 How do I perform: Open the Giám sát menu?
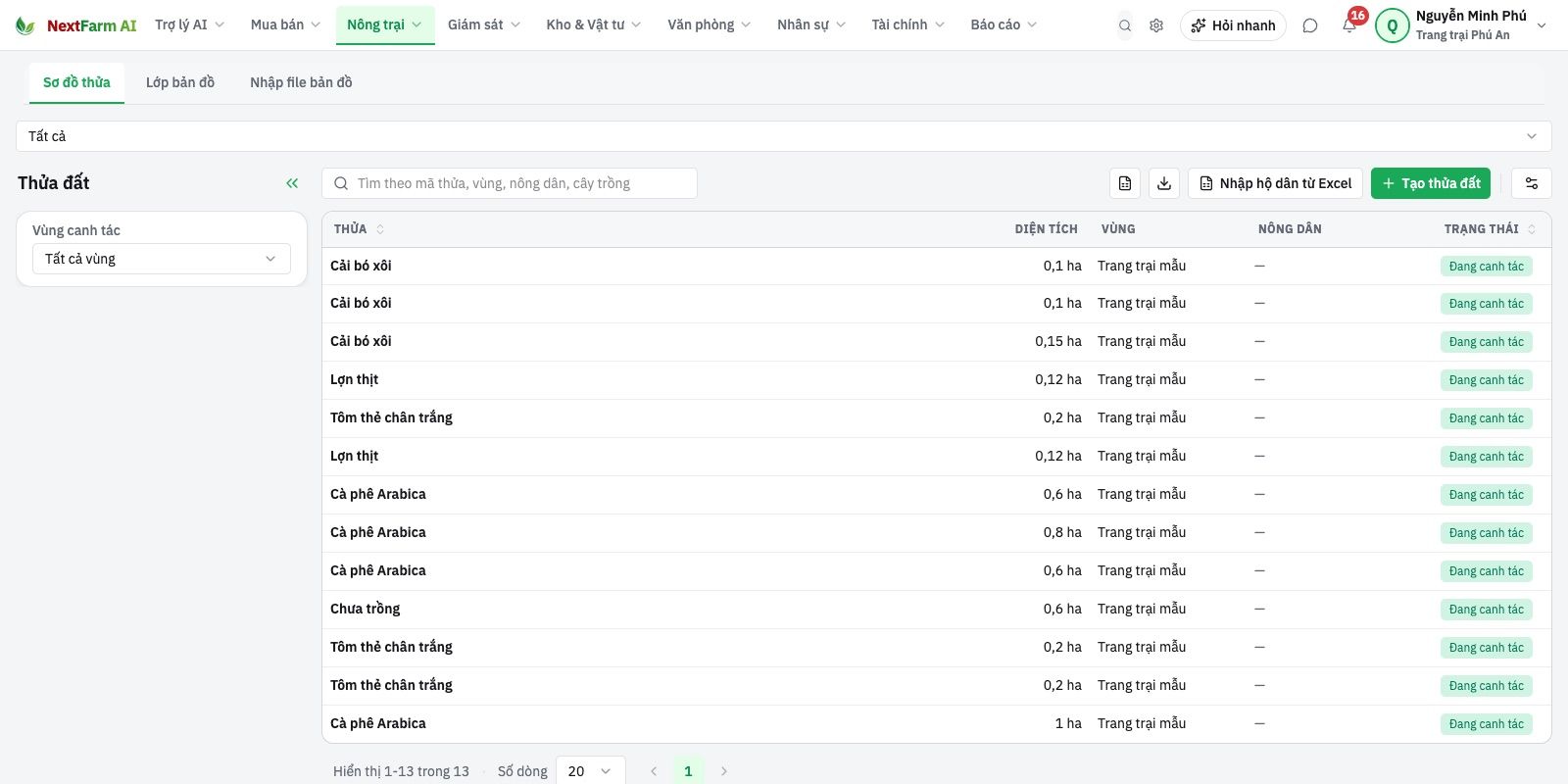coord(483,24)
